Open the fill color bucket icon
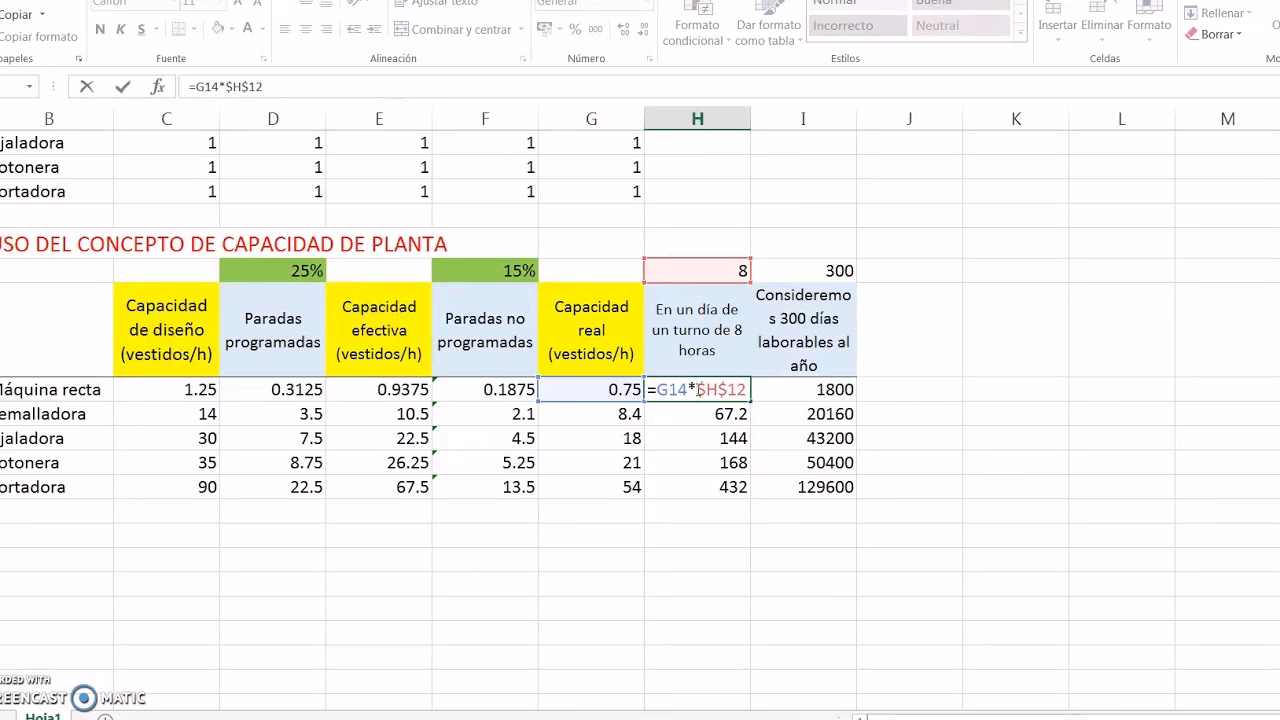This screenshot has width=1280, height=720. tap(218, 27)
